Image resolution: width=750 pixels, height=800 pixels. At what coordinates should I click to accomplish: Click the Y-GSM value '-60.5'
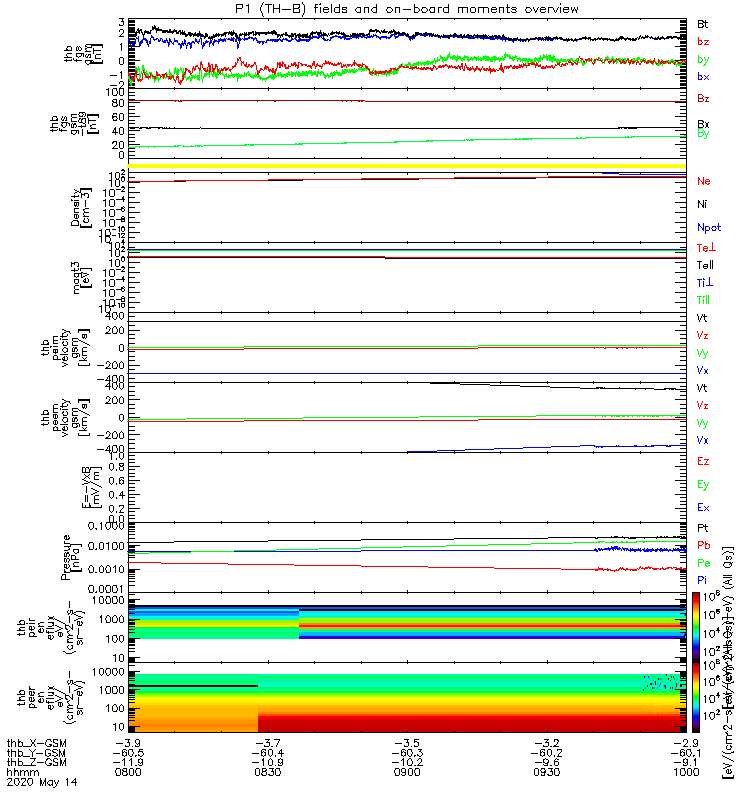point(128,753)
